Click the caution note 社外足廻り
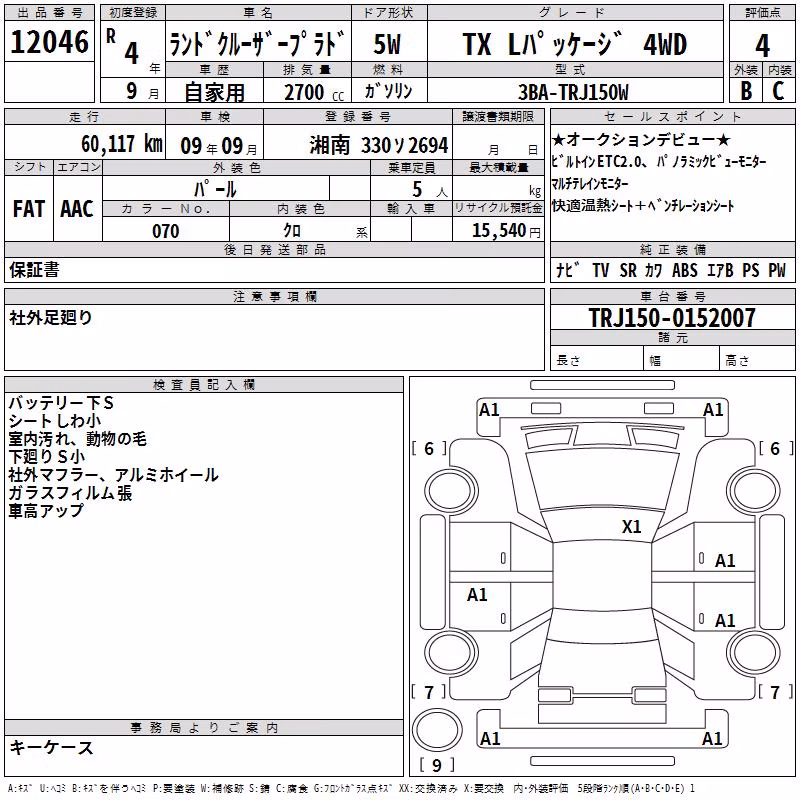800x800 pixels. 51,317
